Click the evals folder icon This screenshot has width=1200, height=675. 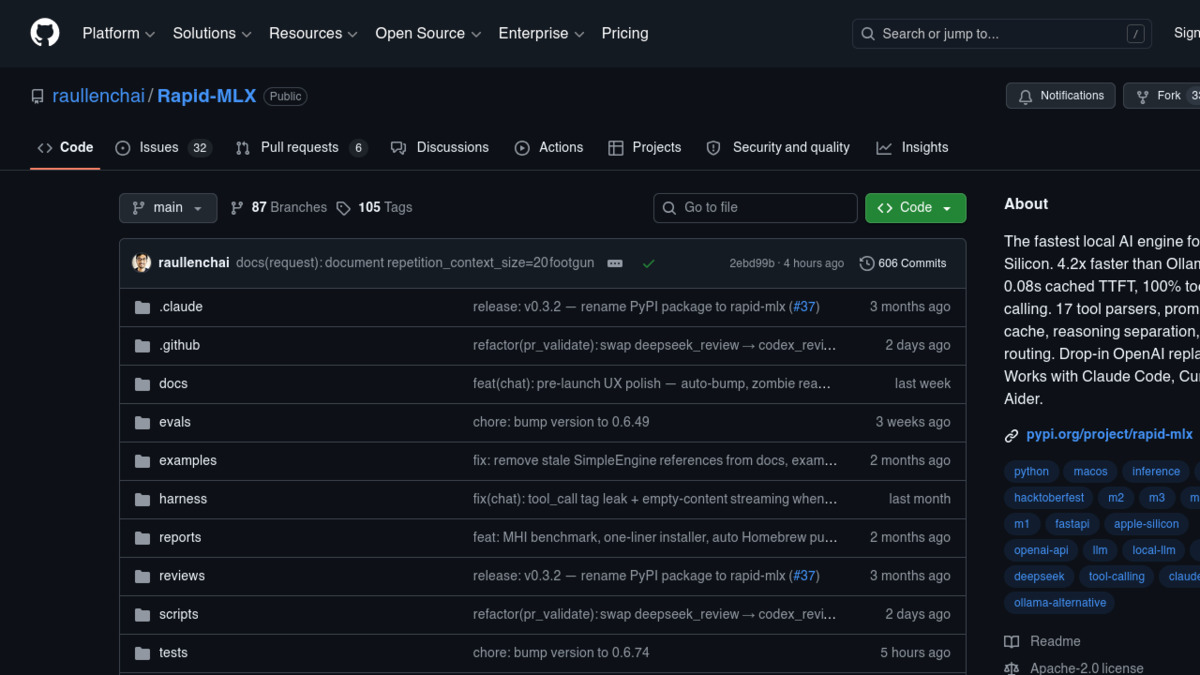click(x=142, y=423)
